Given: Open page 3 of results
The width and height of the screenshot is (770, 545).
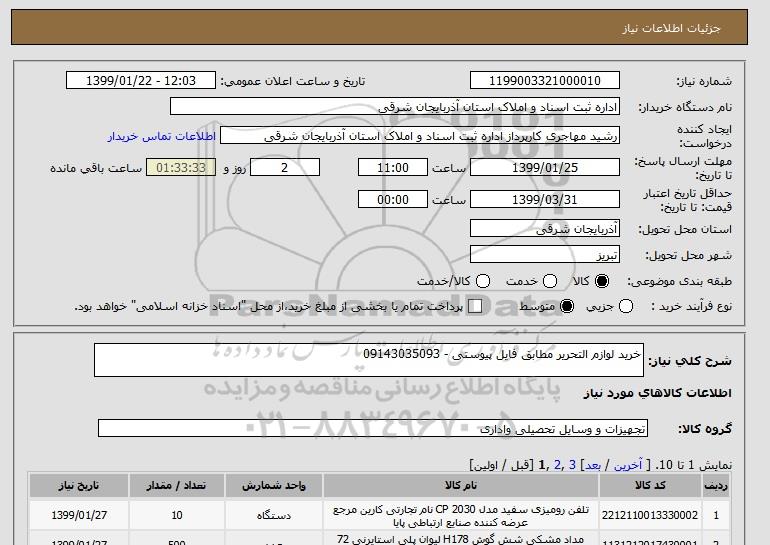Looking at the screenshot, I should [x=572, y=464].
